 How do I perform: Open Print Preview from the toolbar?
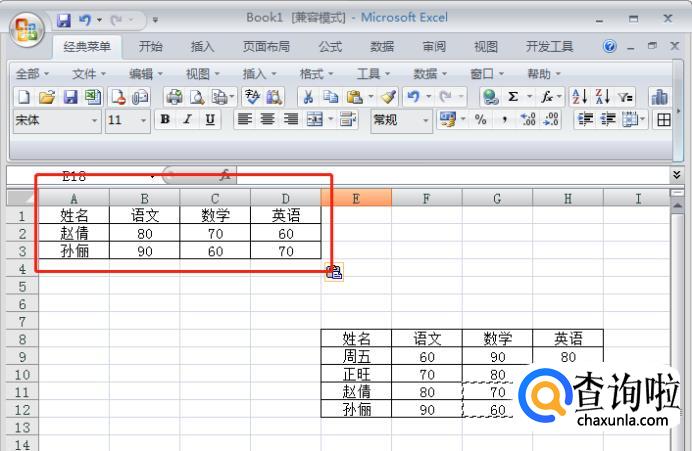pyautogui.click(x=197, y=97)
